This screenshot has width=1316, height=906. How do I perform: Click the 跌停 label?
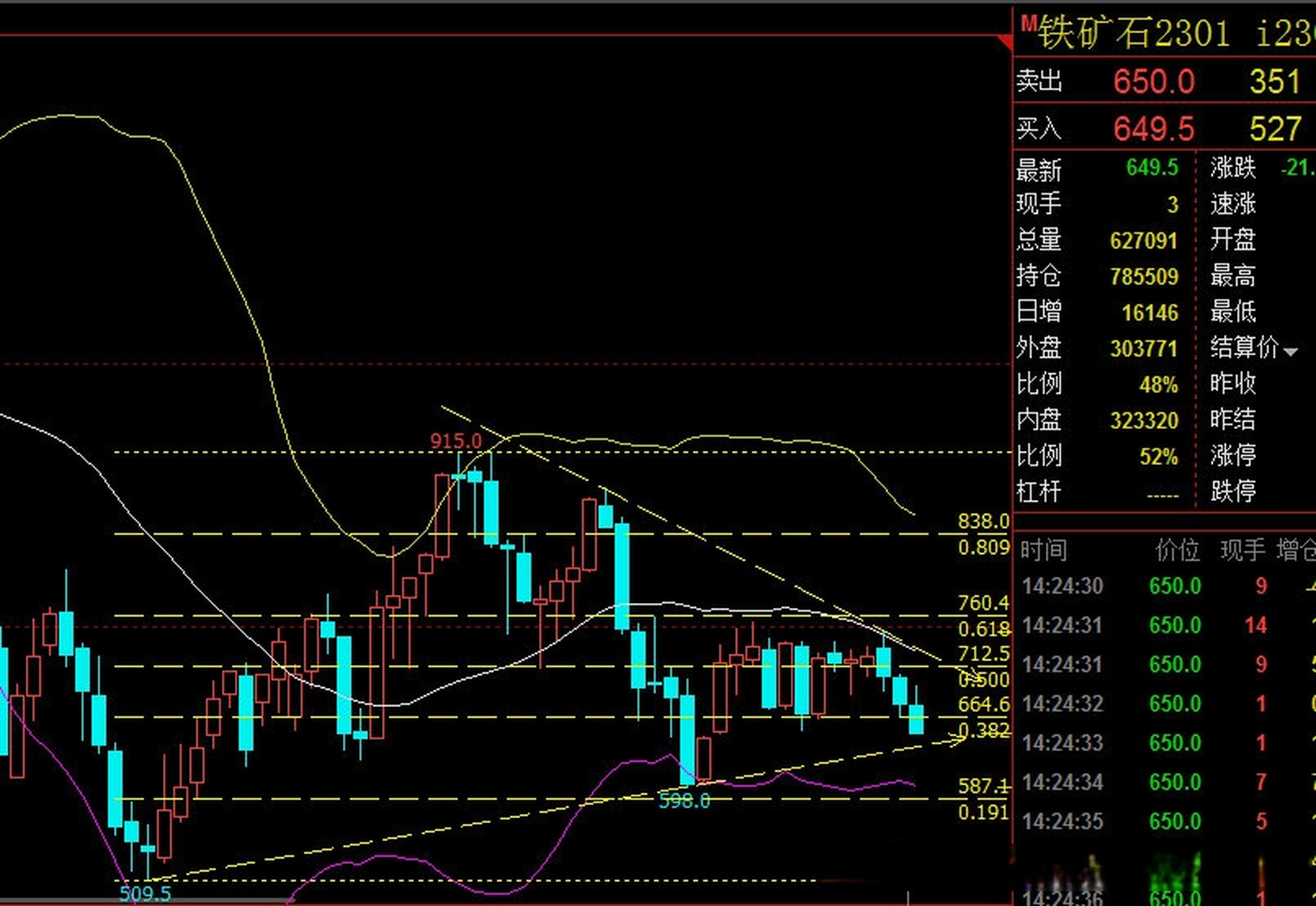pos(1233,491)
